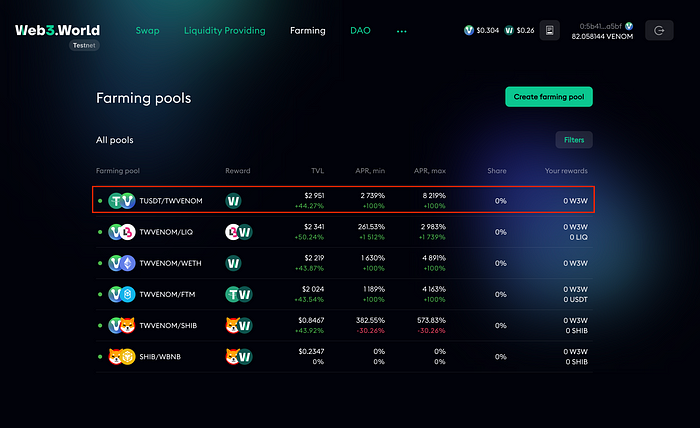The height and width of the screenshot is (428, 700).
Task: Click SHIB/W3W reward icon in TWVENOM/SHIB row
Action: [x=239, y=325]
